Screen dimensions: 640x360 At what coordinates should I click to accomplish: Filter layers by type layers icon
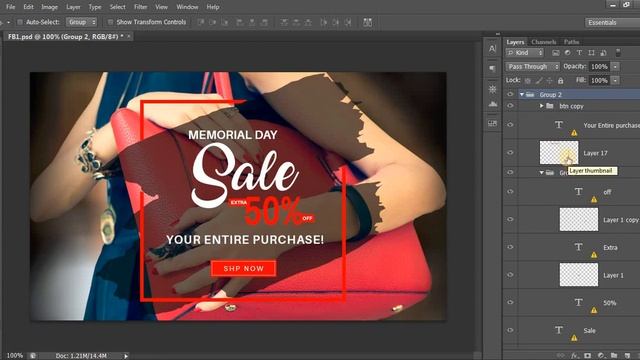579,53
